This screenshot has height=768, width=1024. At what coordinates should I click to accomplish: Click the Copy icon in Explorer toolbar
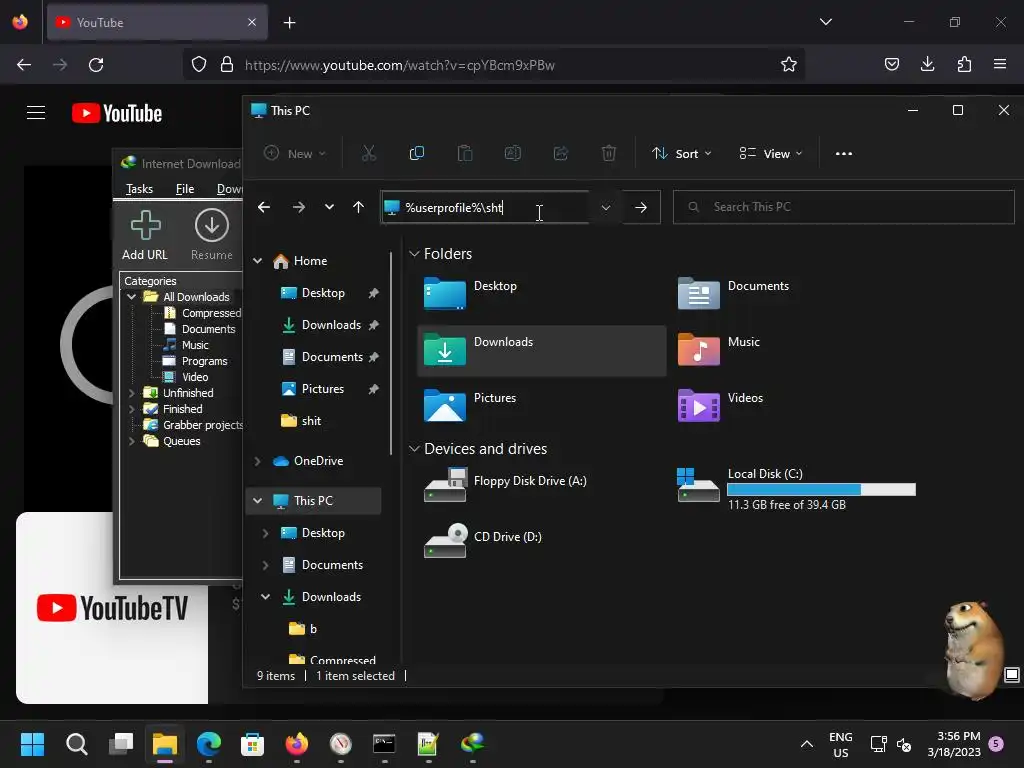tap(417, 153)
